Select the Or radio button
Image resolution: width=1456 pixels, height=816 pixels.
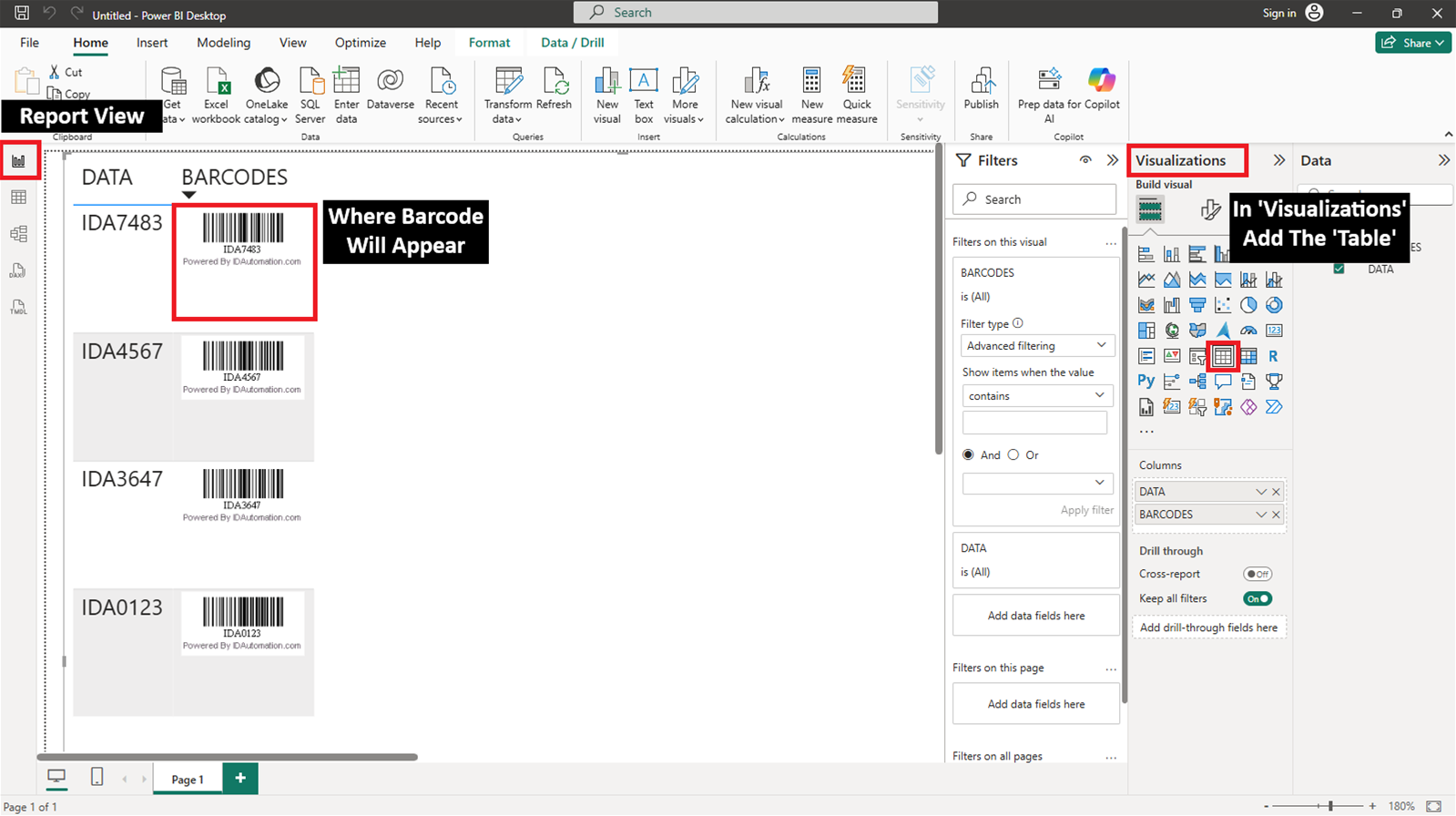click(x=1013, y=454)
